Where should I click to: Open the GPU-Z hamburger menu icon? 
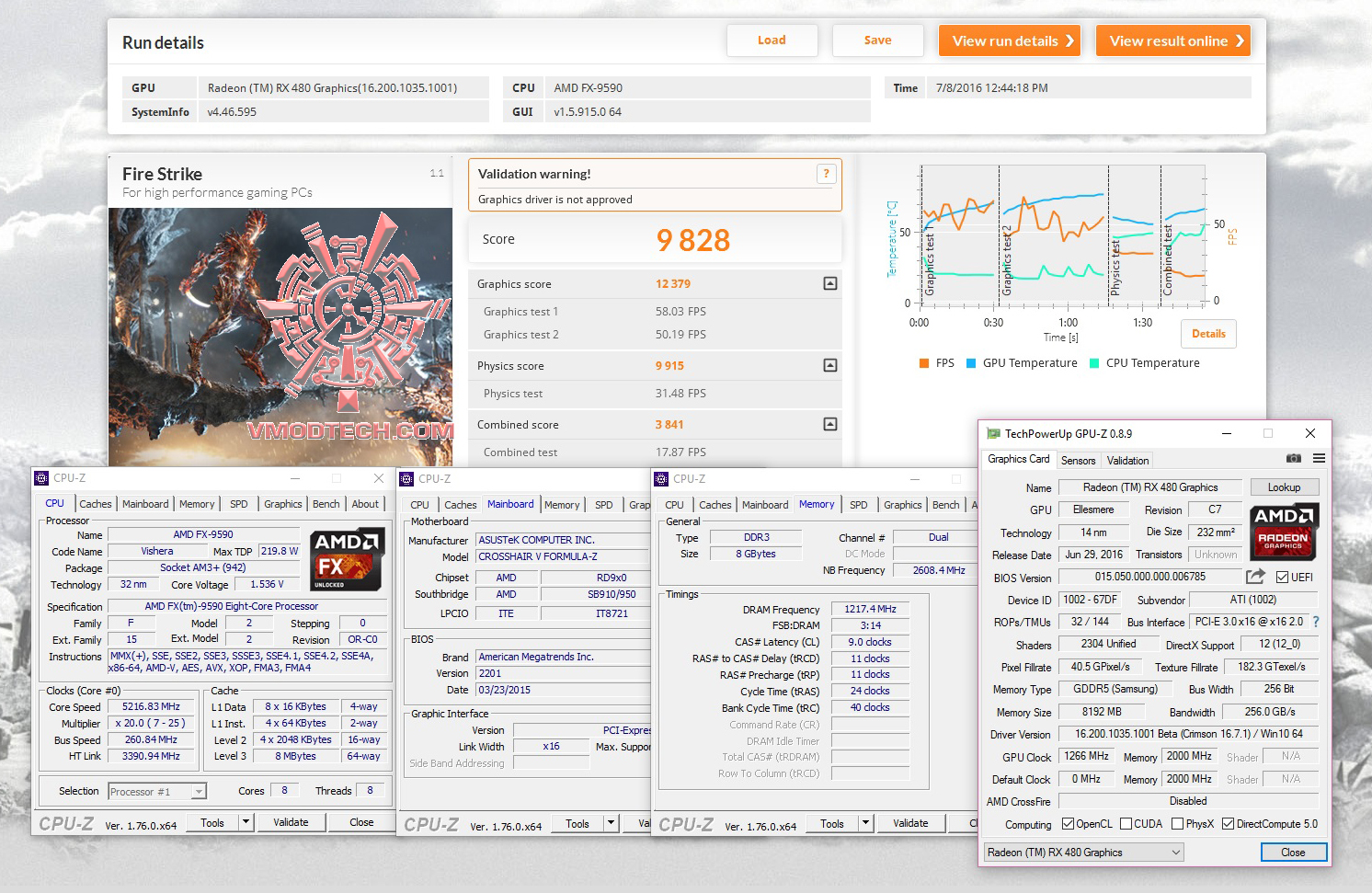1319,459
